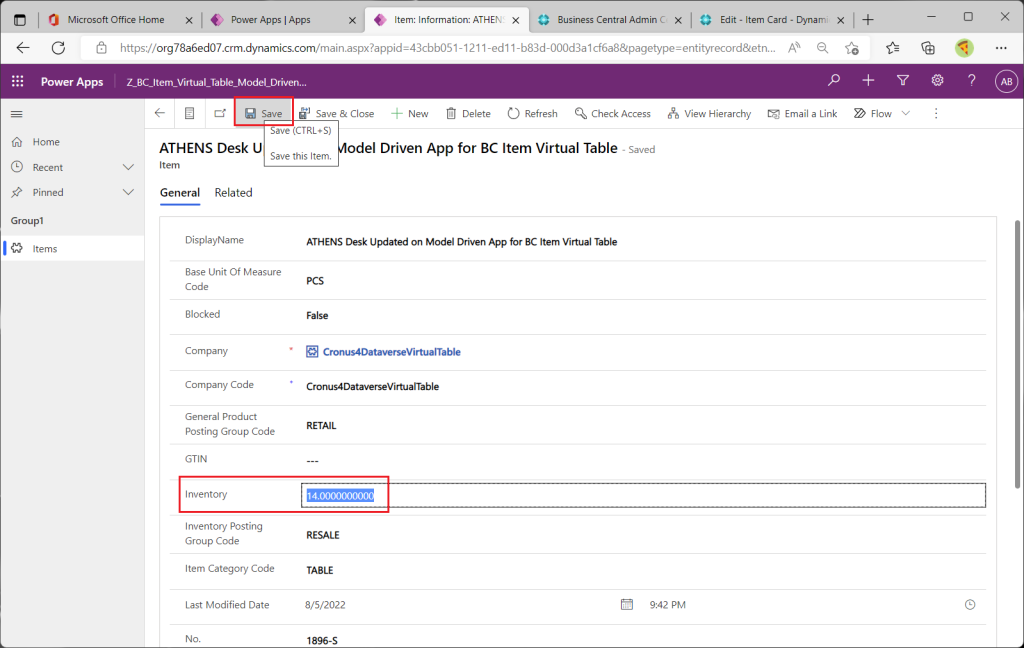Click the RETAIL posting group value
Viewport: 1024px width, 648px height.
click(321, 425)
